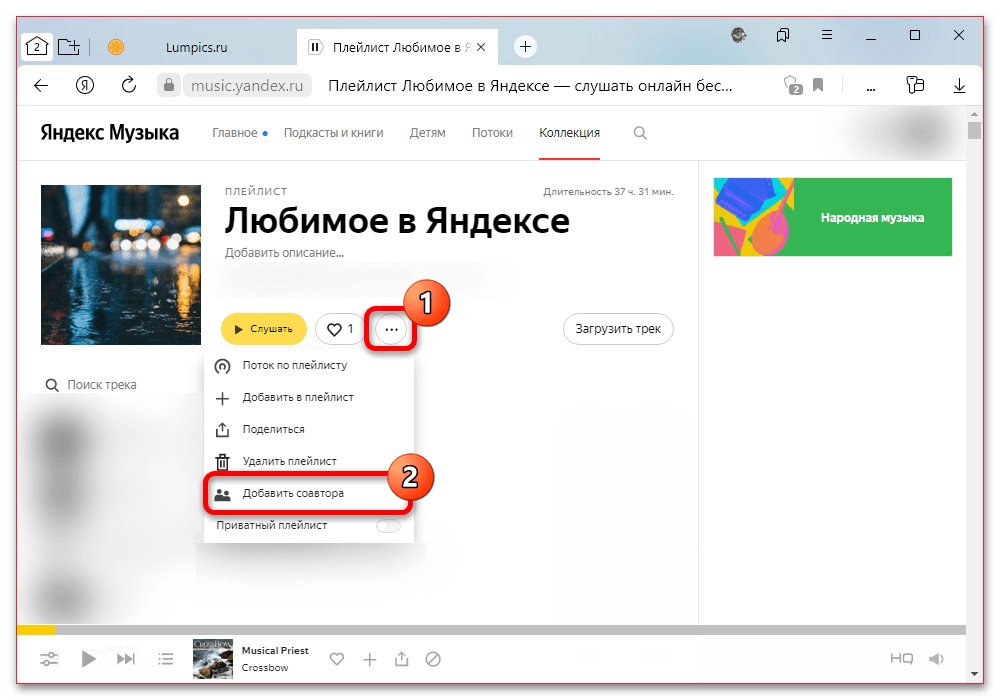The image size is (1000, 700).
Task: Like the current track in the player
Action: 337,659
